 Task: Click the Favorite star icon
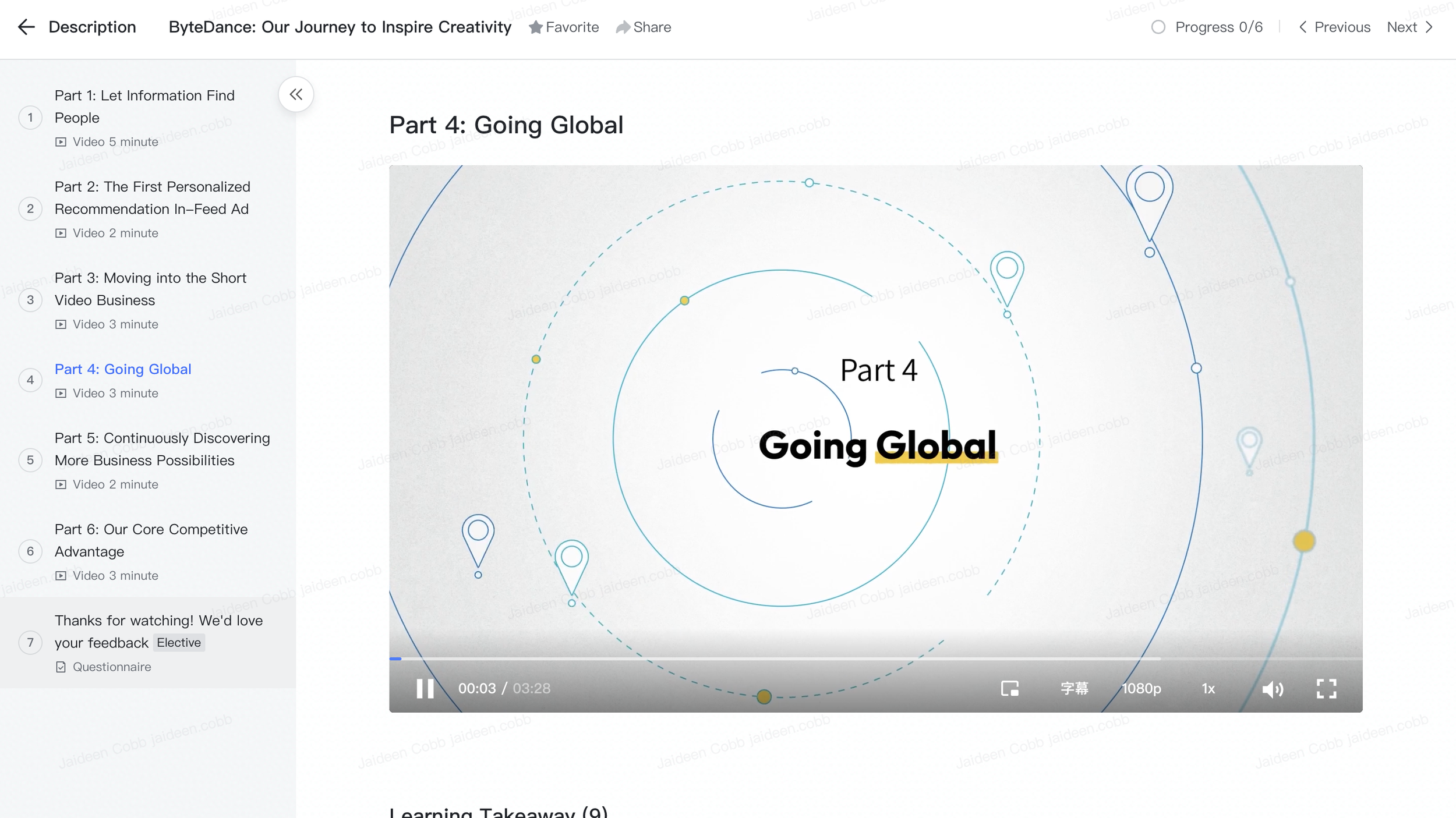coord(535,27)
